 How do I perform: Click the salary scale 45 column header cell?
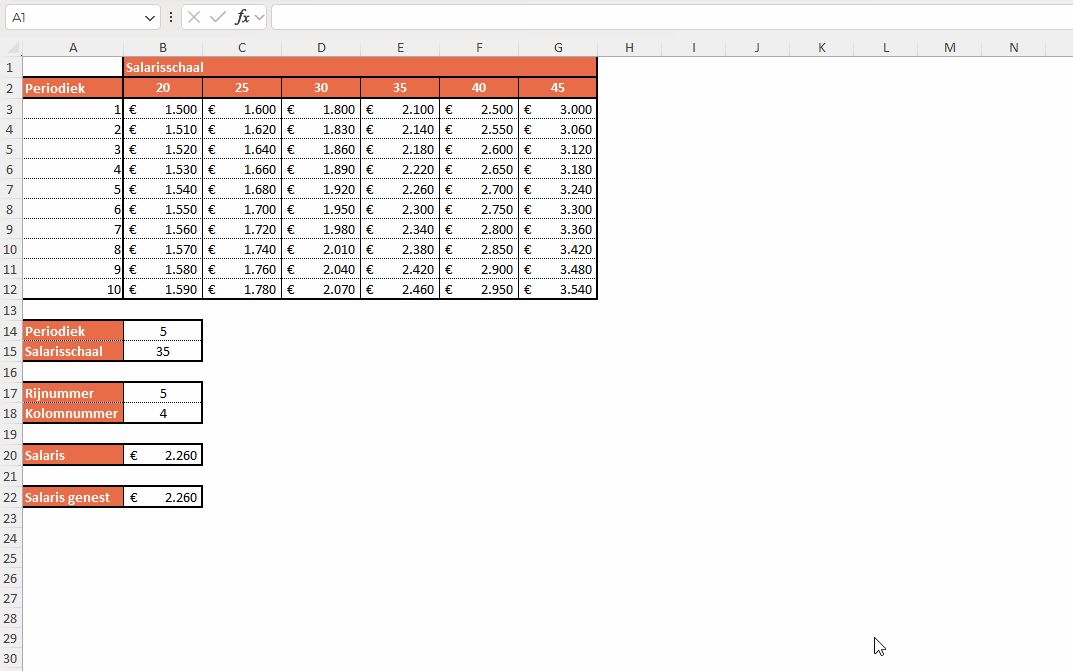click(558, 88)
